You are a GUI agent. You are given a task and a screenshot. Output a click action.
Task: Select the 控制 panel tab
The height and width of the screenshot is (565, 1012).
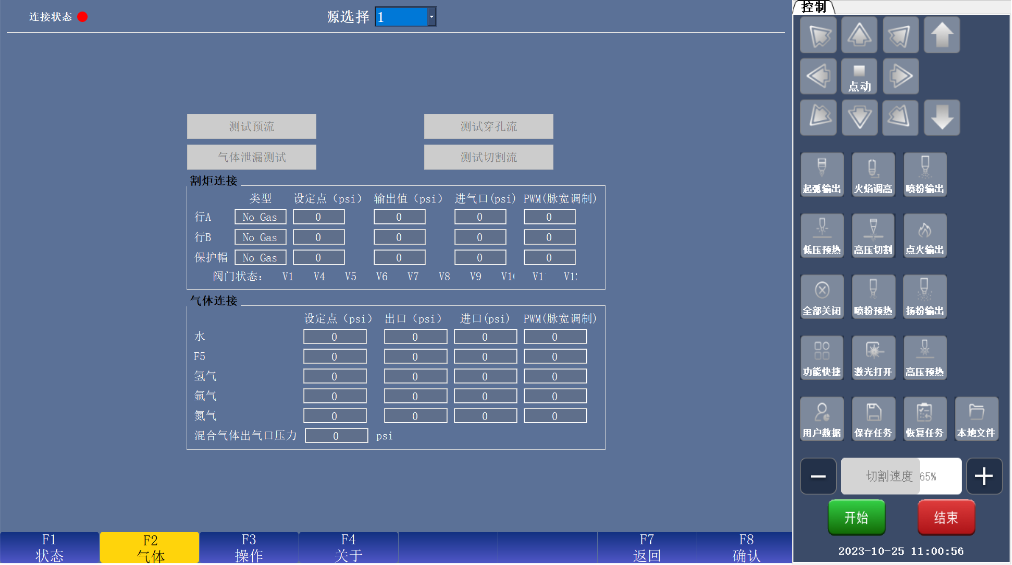coord(814,7)
